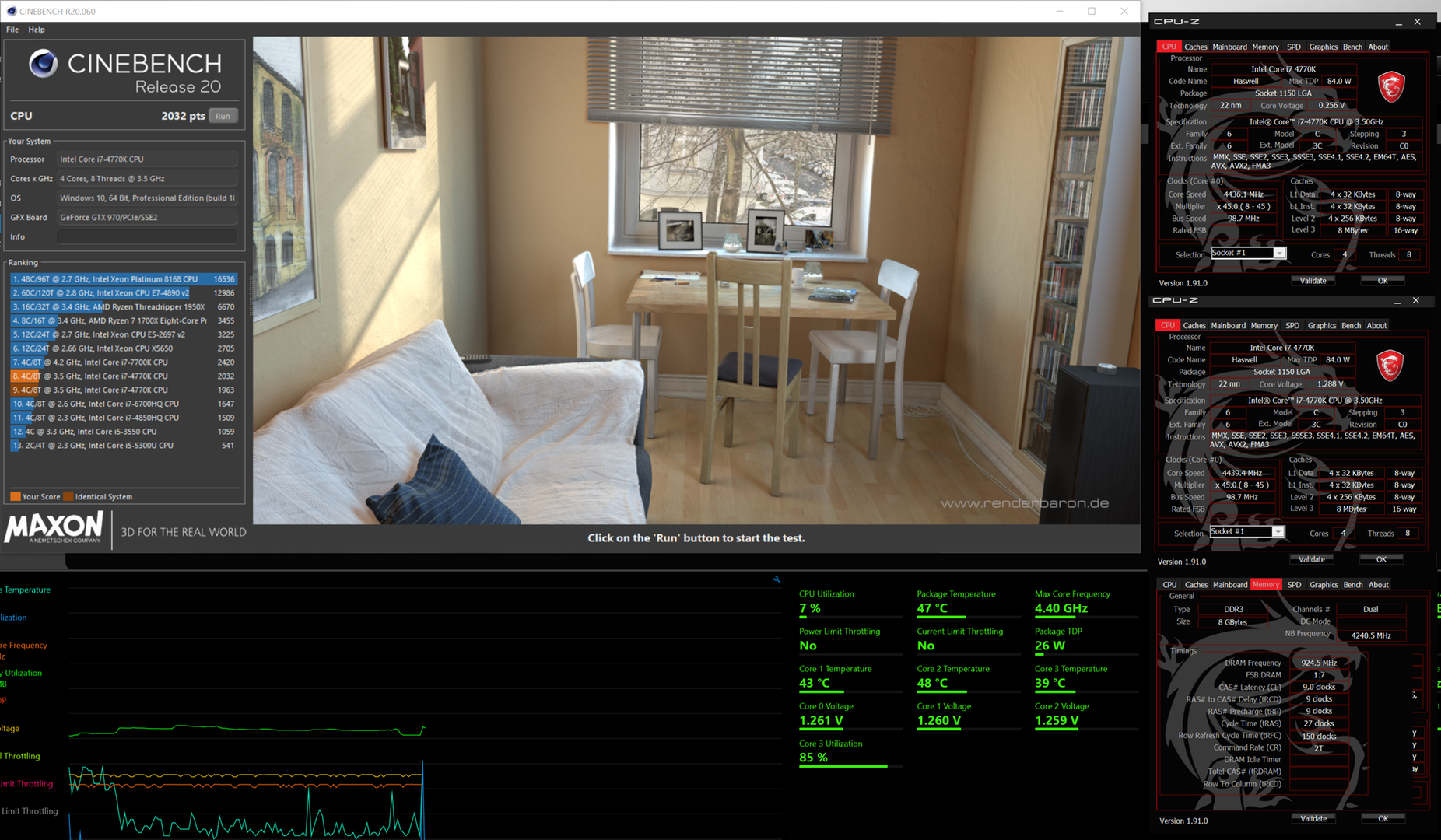Viewport: 1441px width, 840px height.
Task: Click the Cinebench window title icon
Action: 11,11
